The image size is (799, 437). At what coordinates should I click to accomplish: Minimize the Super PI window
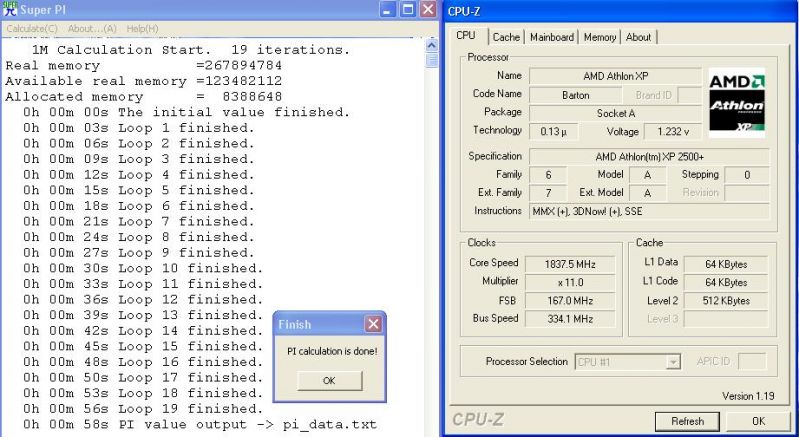point(388,9)
